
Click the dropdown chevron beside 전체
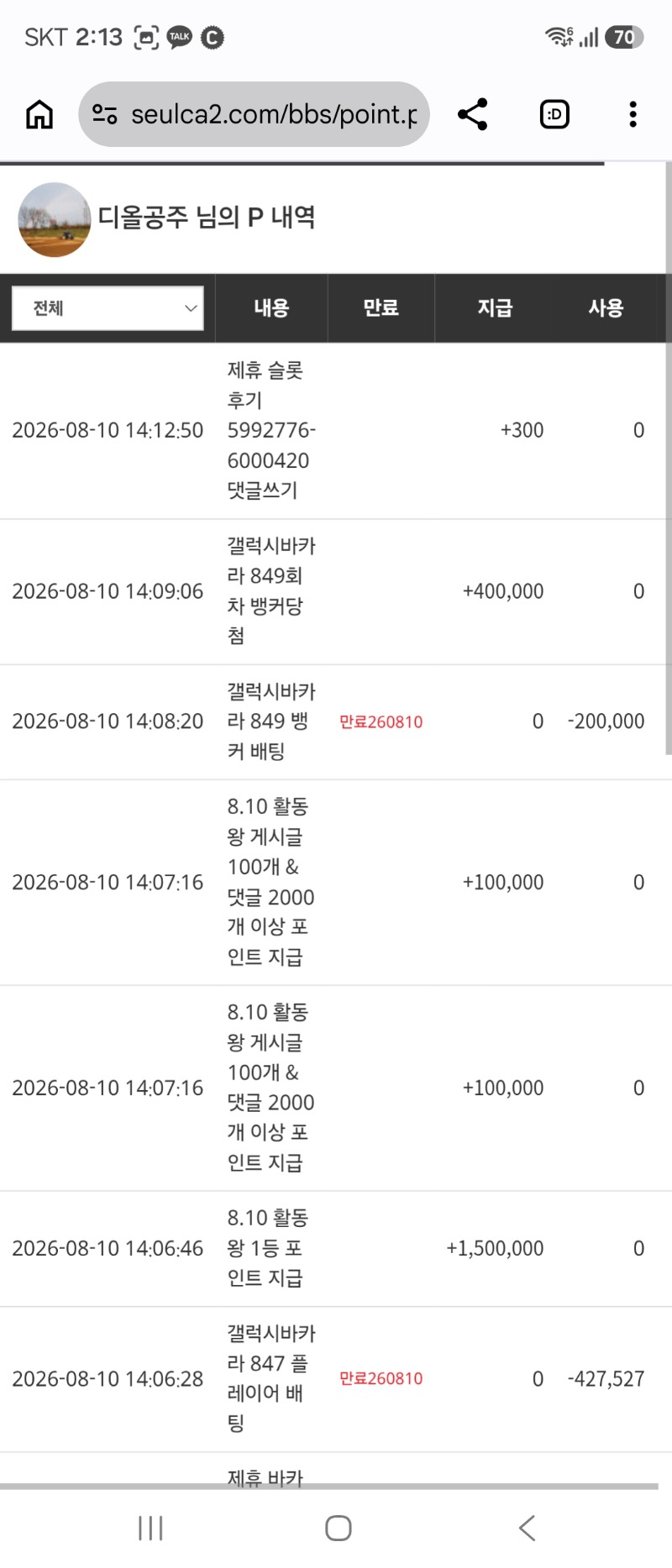tap(191, 308)
